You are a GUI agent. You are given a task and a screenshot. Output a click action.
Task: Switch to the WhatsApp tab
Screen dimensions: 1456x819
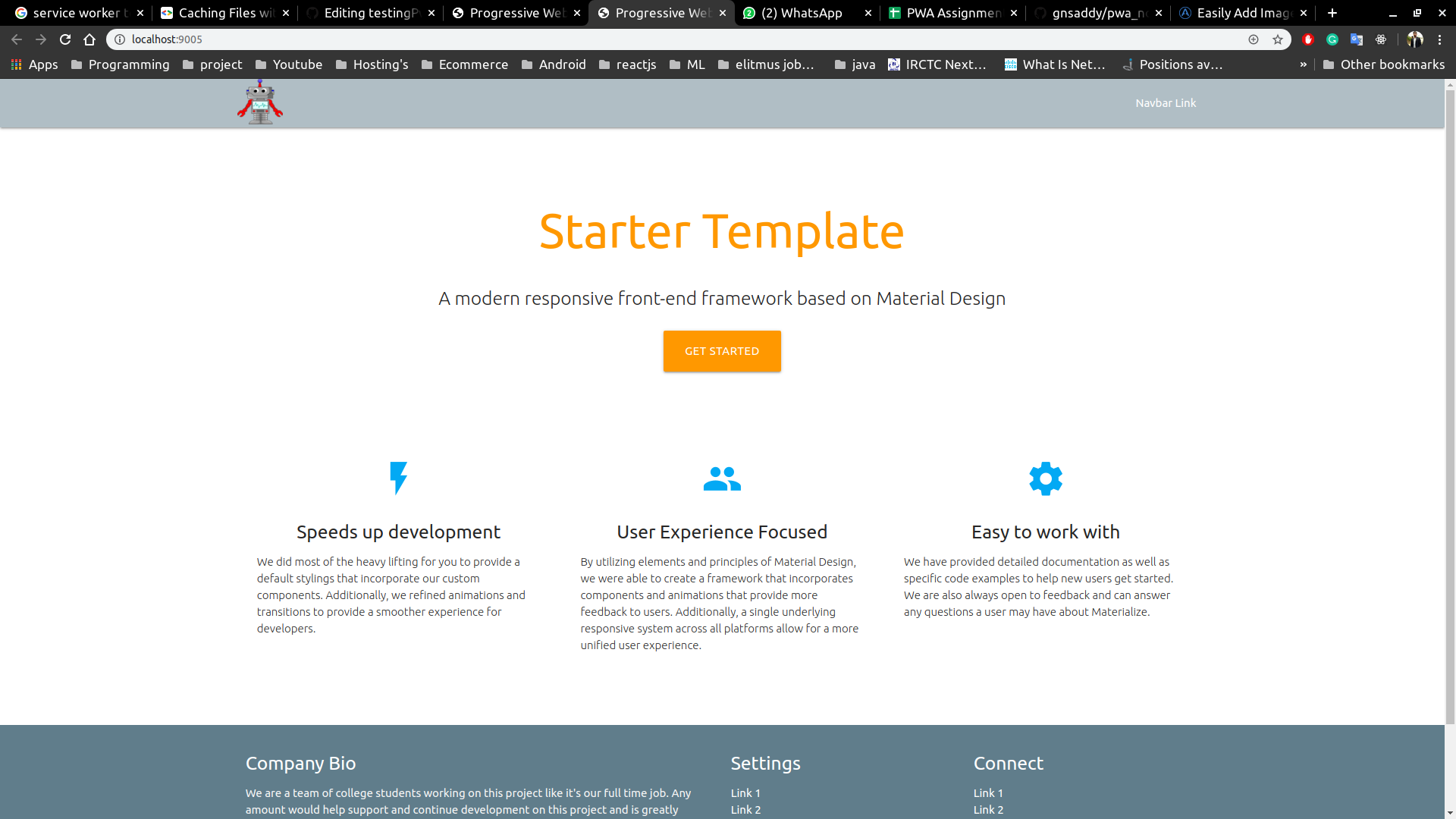(x=801, y=13)
